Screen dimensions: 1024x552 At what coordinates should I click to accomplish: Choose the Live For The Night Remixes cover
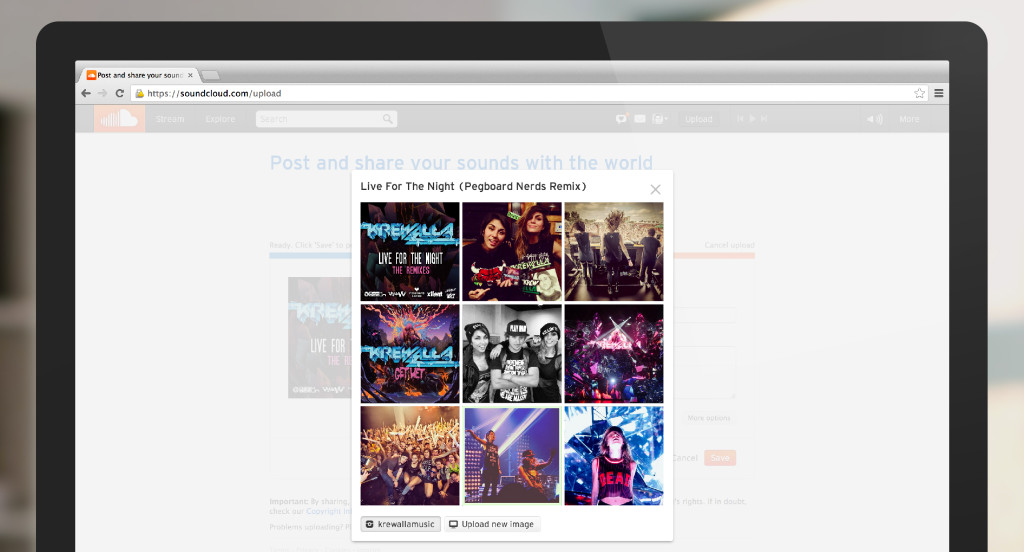pyautogui.click(x=410, y=252)
